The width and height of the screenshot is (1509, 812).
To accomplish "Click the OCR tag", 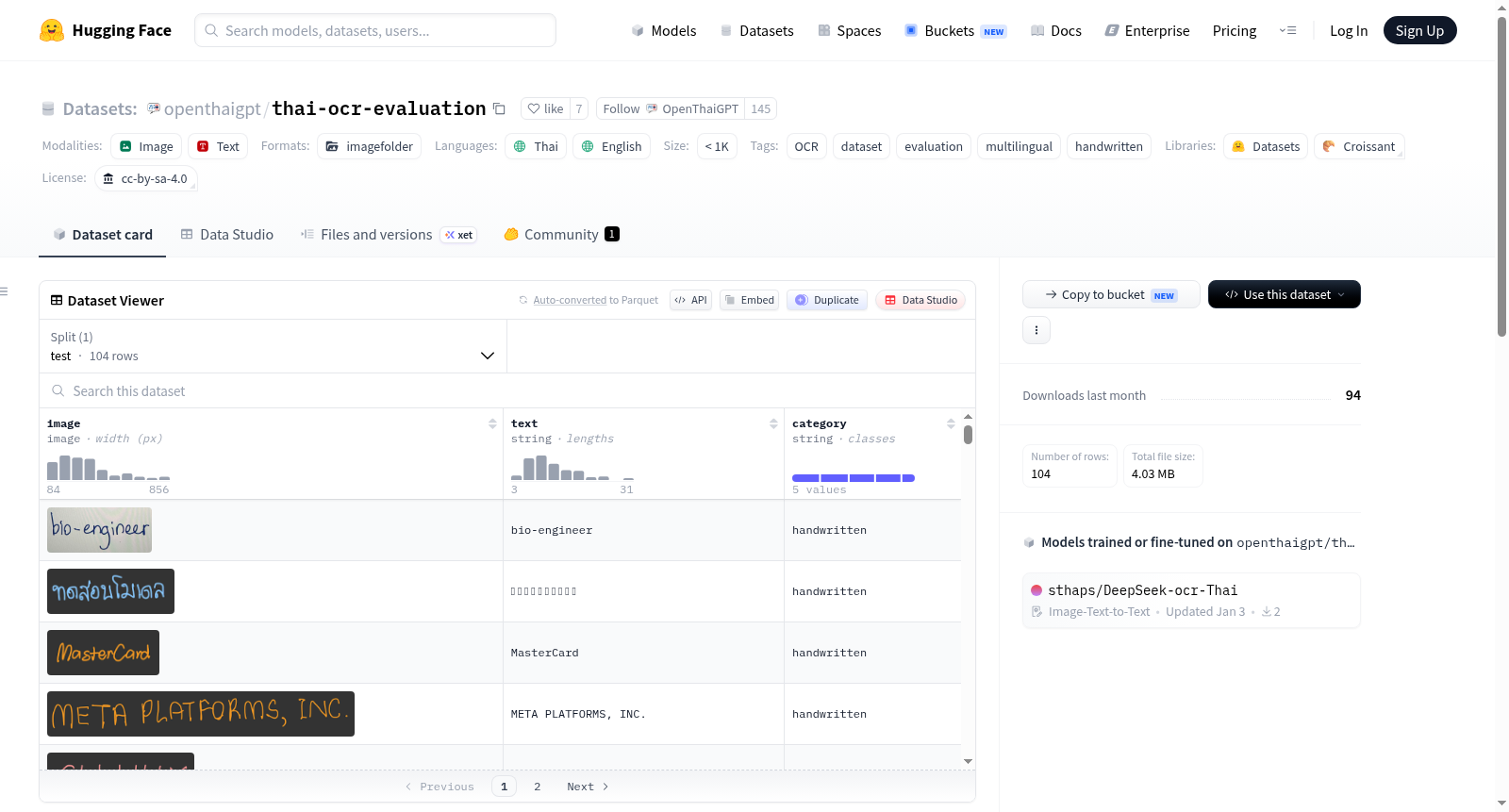I will tap(806, 146).
